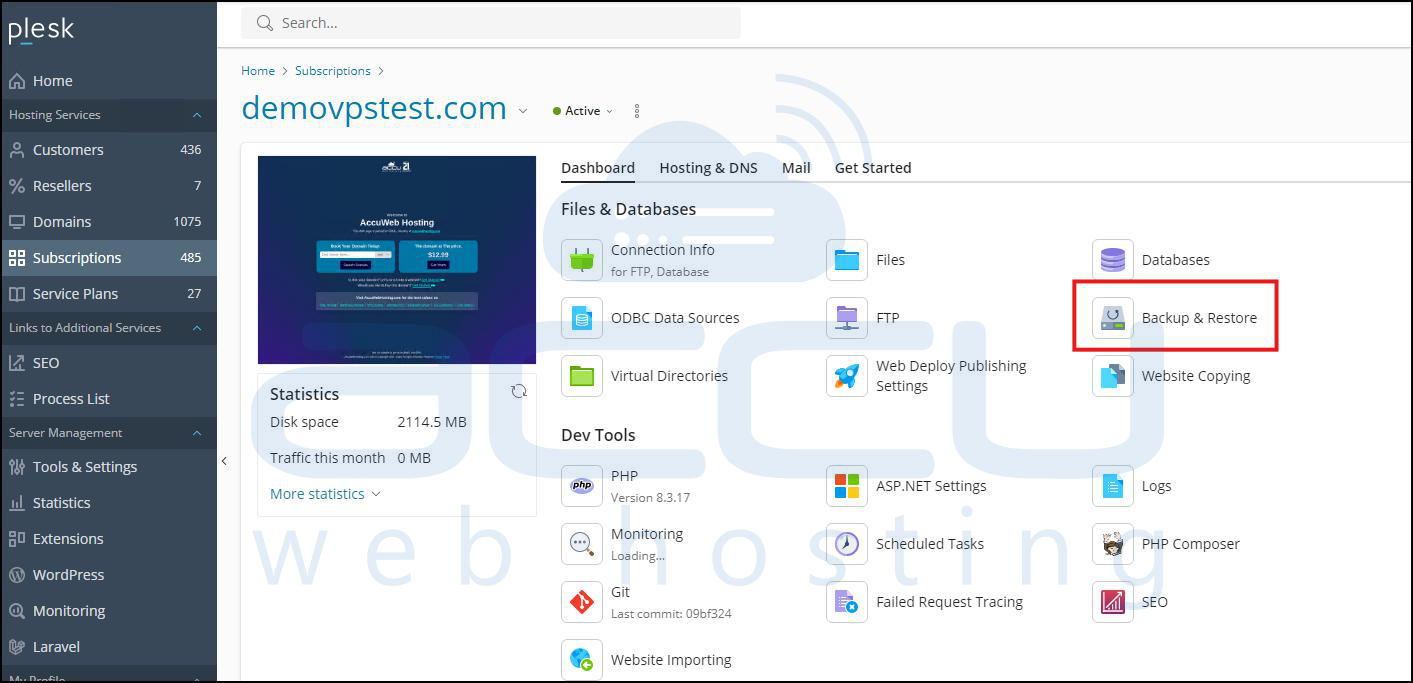Click the "Last commit: 09bf324" text
The image size is (1413, 683).
(671, 614)
